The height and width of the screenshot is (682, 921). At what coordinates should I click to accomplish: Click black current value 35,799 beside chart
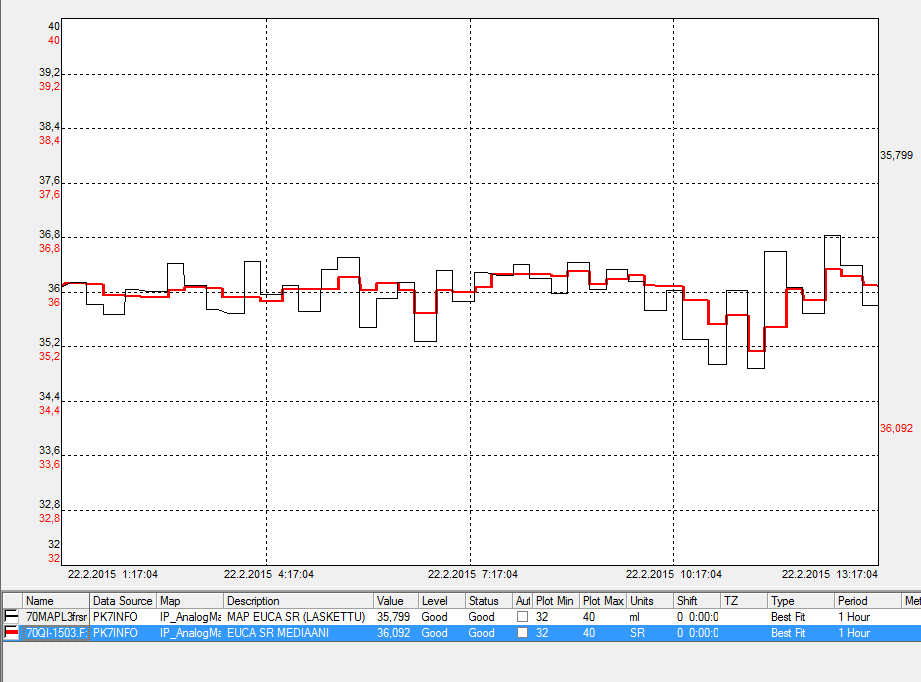point(896,155)
